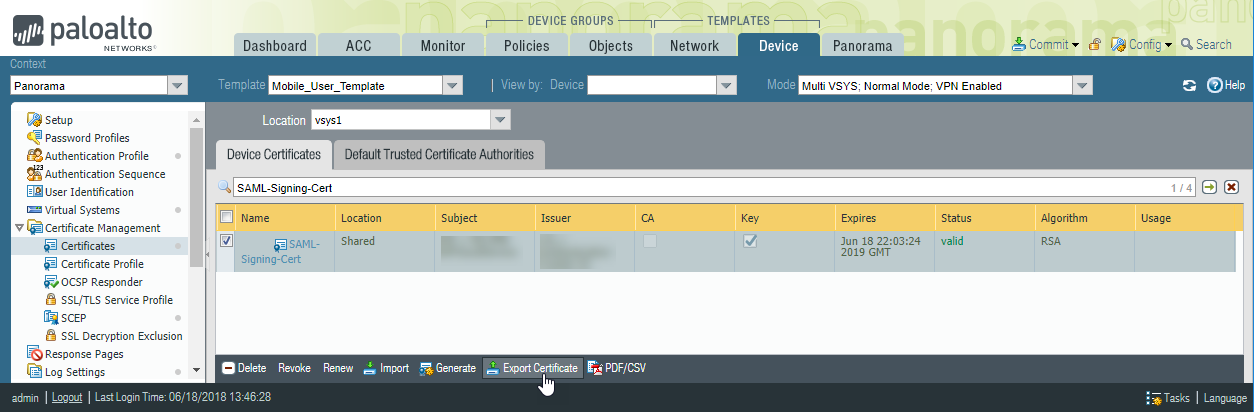Sort by the Expires column header
The width and height of the screenshot is (1254, 412).
click(884, 217)
